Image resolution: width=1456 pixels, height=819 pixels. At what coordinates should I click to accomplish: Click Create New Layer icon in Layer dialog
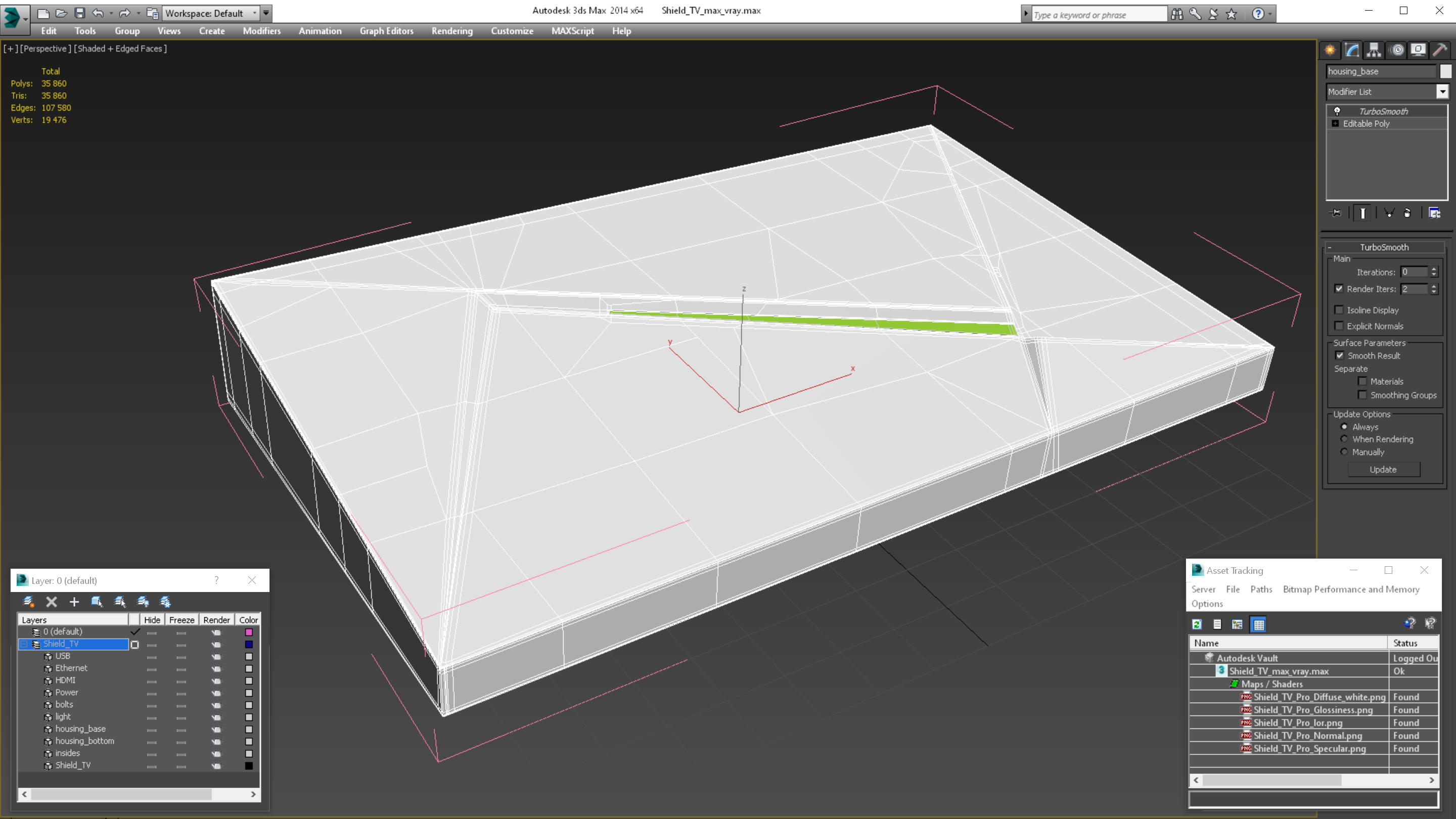[x=28, y=602]
